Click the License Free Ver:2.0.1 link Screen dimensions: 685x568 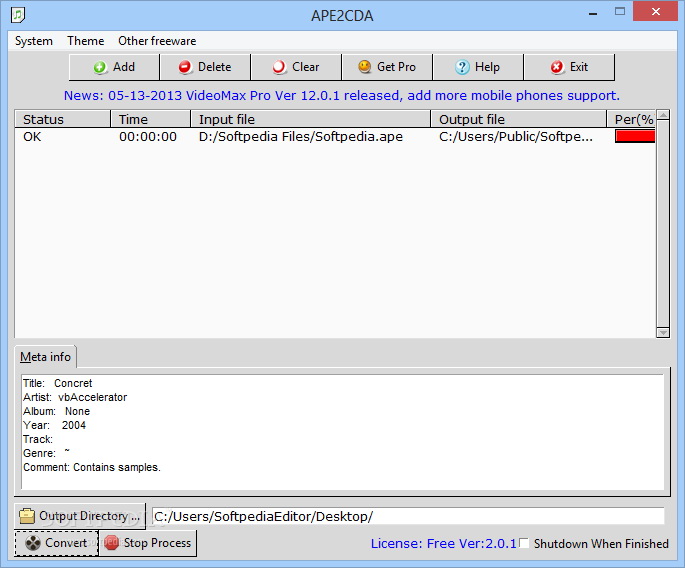tap(444, 544)
